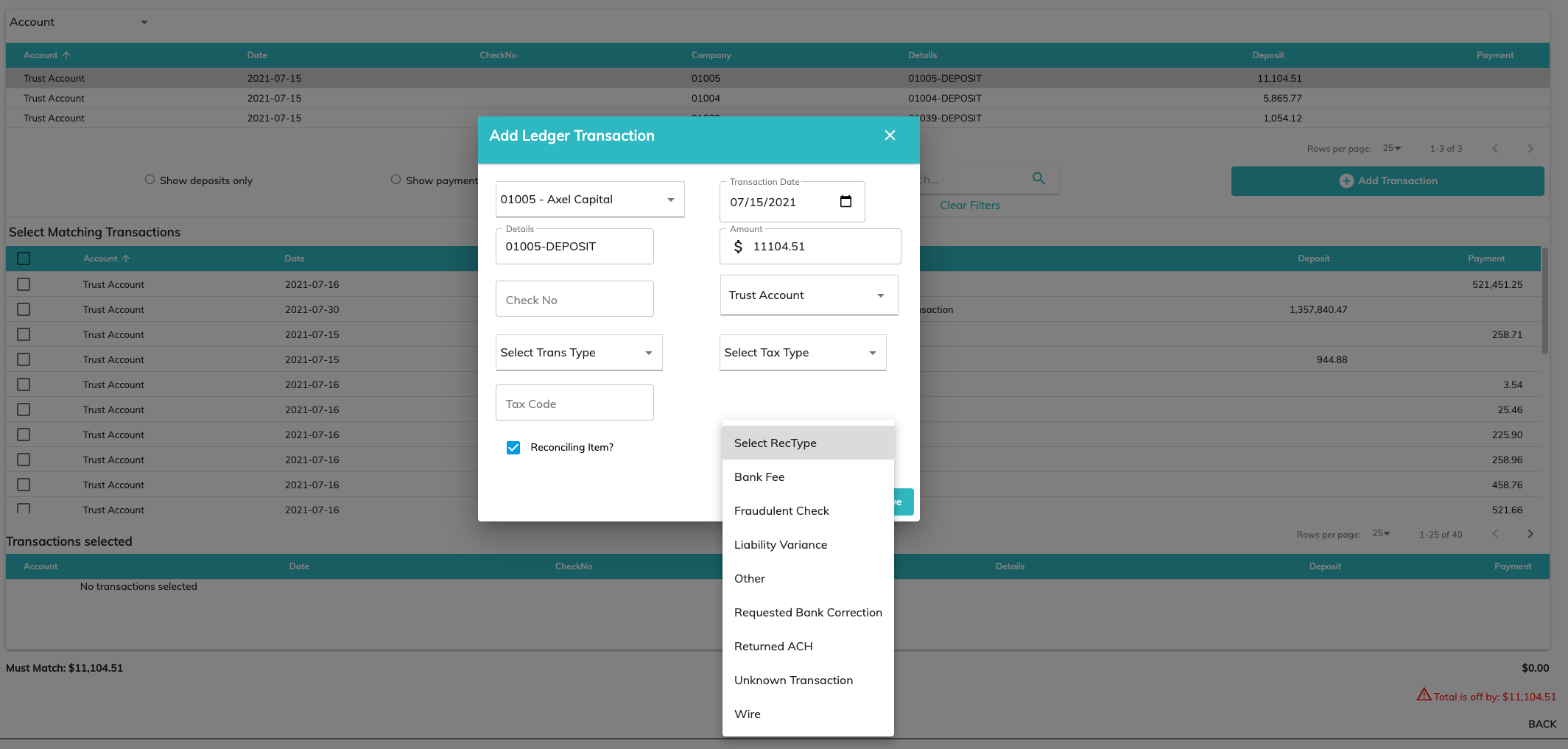Close the Add Ledger Transaction dialog
Screen dimensions: 1568x749
click(x=890, y=136)
